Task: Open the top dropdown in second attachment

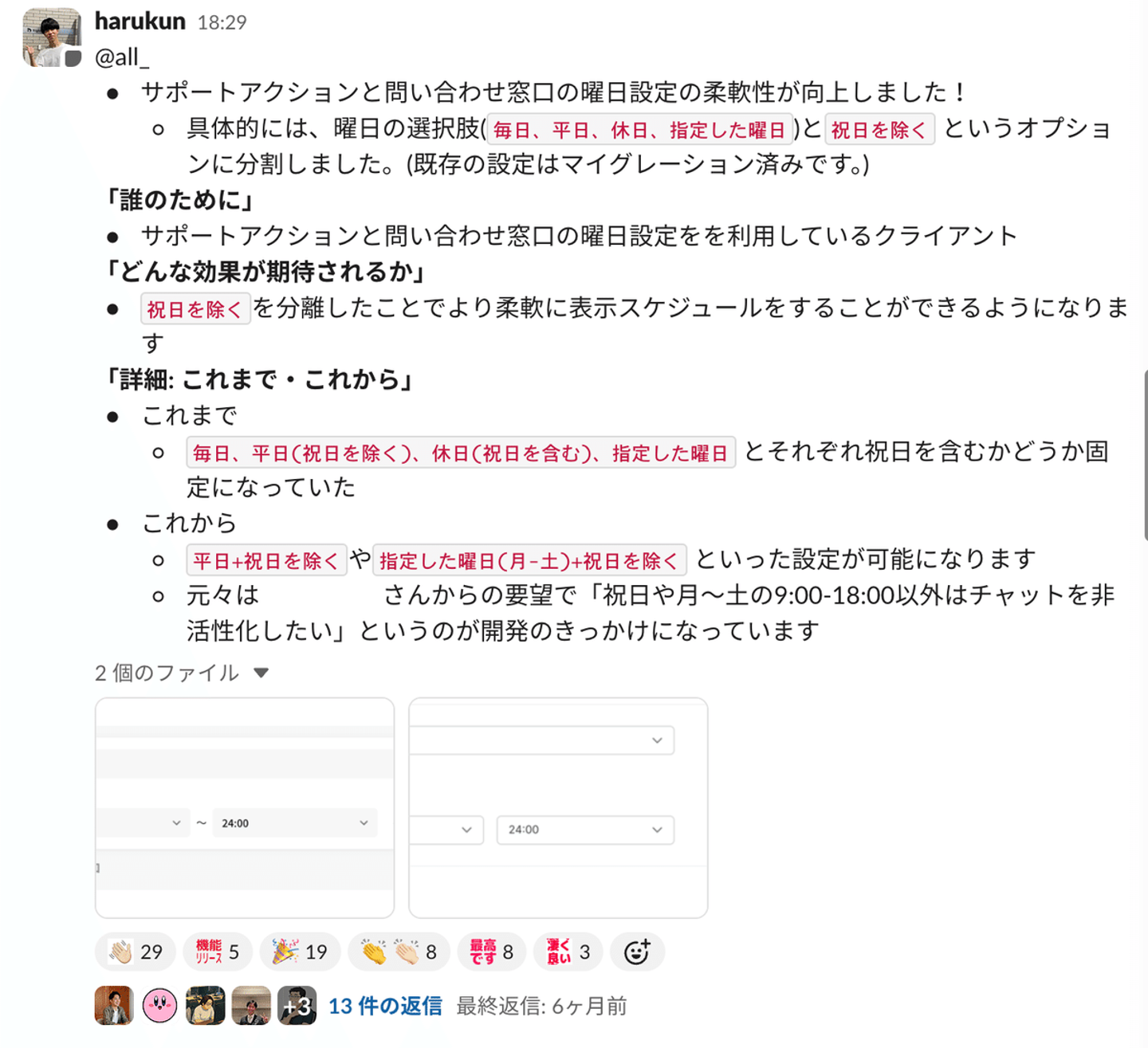Action: [x=542, y=740]
